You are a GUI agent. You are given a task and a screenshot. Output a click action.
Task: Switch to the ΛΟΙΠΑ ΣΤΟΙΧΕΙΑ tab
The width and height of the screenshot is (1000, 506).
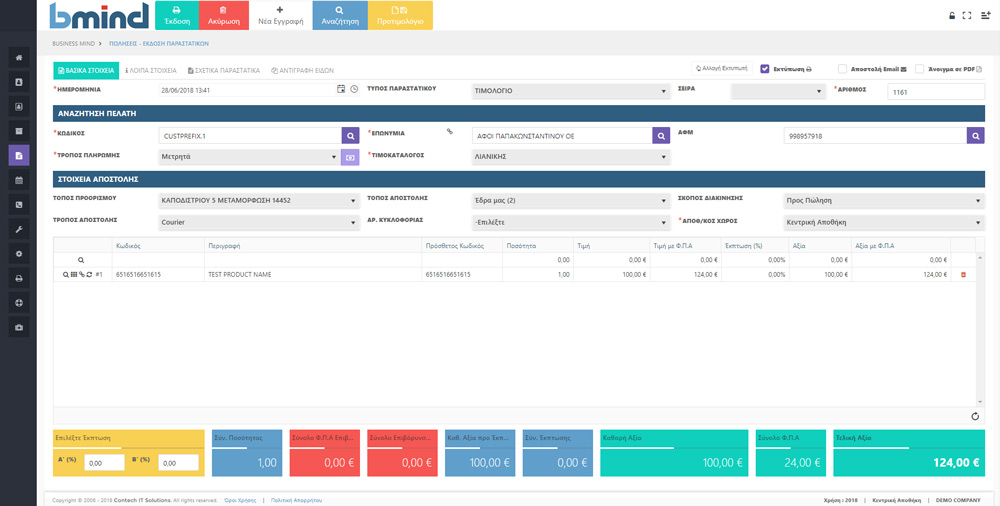tap(151, 71)
